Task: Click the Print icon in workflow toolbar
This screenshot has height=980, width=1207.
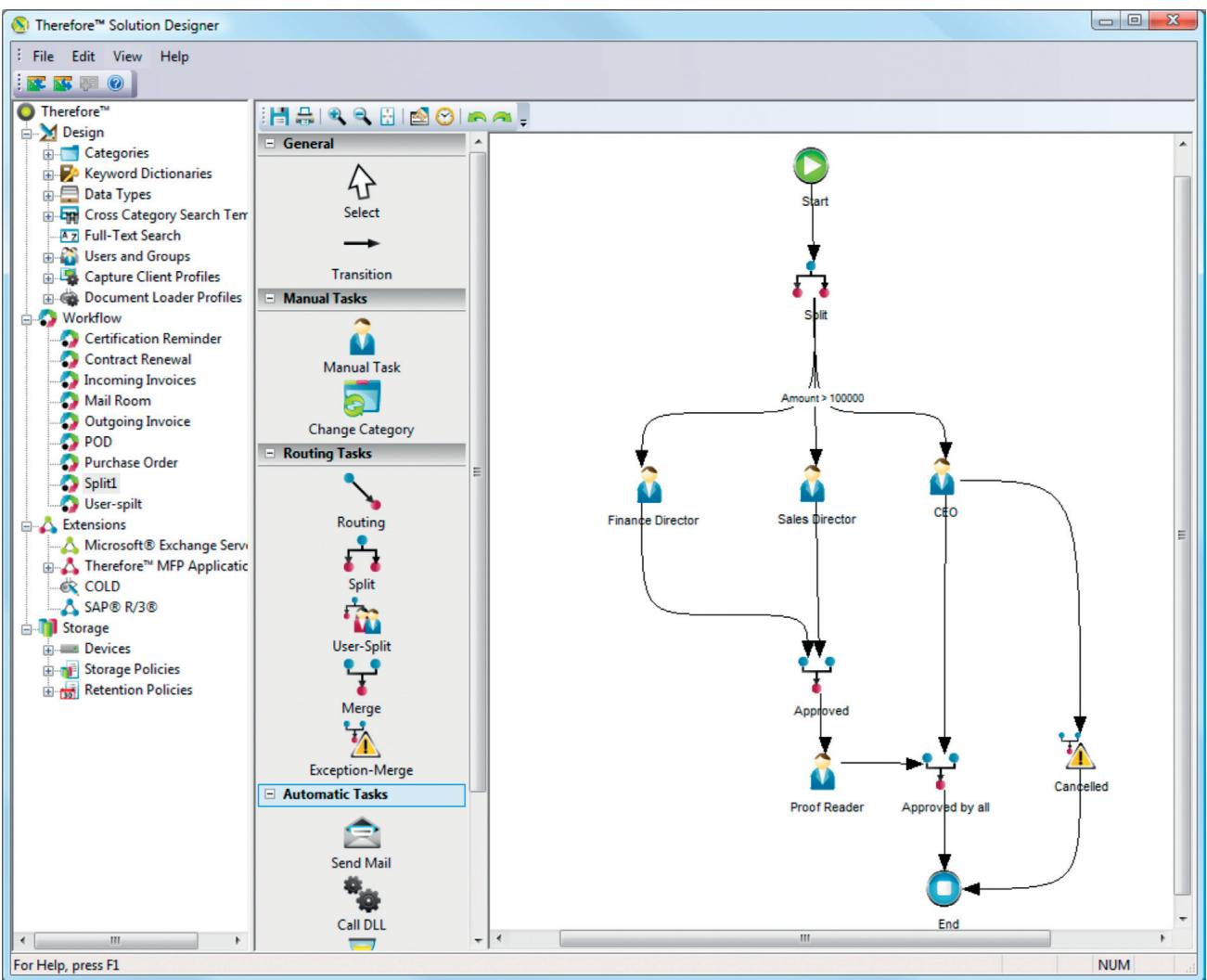Action: tap(304, 117)
